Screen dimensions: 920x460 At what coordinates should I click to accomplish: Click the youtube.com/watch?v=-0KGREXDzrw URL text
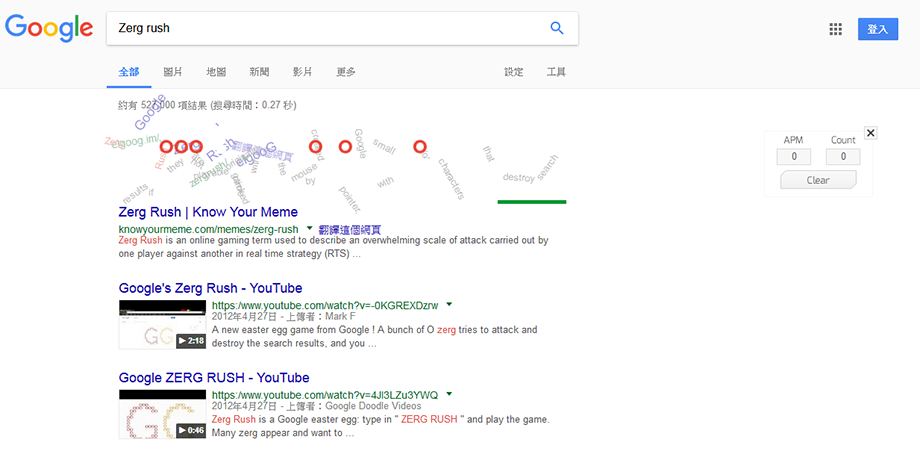[326, 305]
